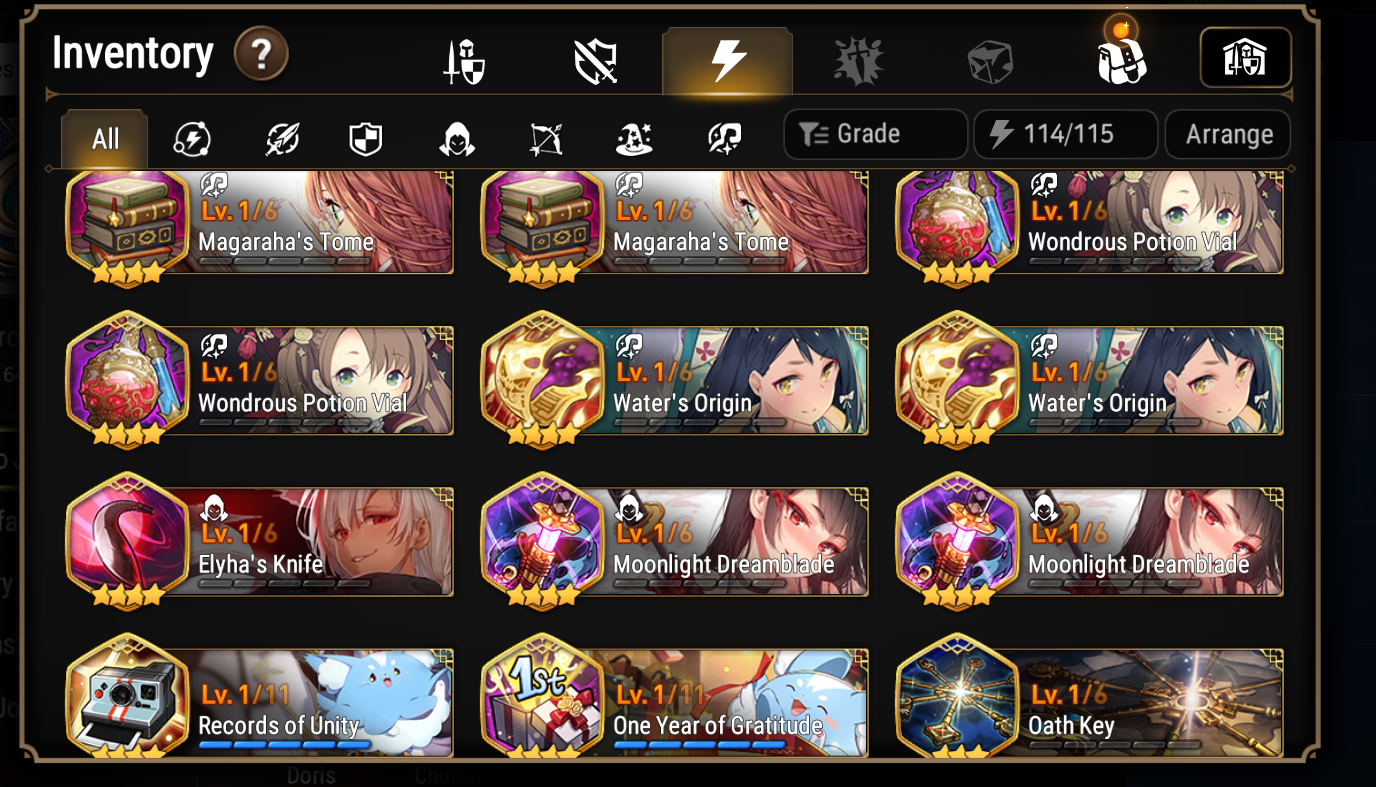Viewport: 1376px width, 787px height.
Task: Filter artifacts by Thief hooded class
Action: tap(456, 139)
